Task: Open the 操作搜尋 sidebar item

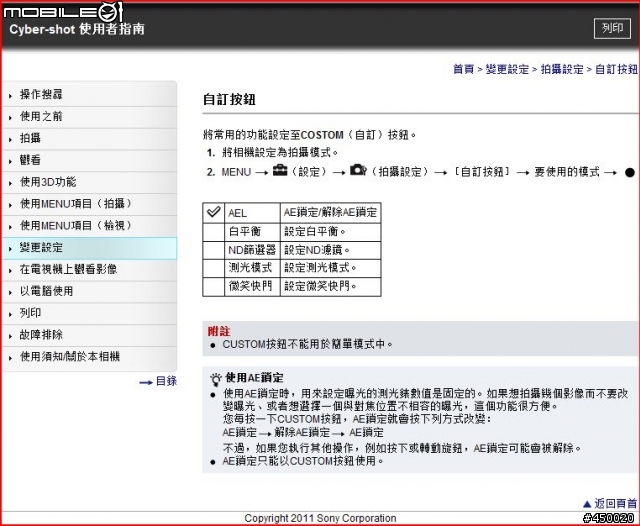Action: point(90,95)
